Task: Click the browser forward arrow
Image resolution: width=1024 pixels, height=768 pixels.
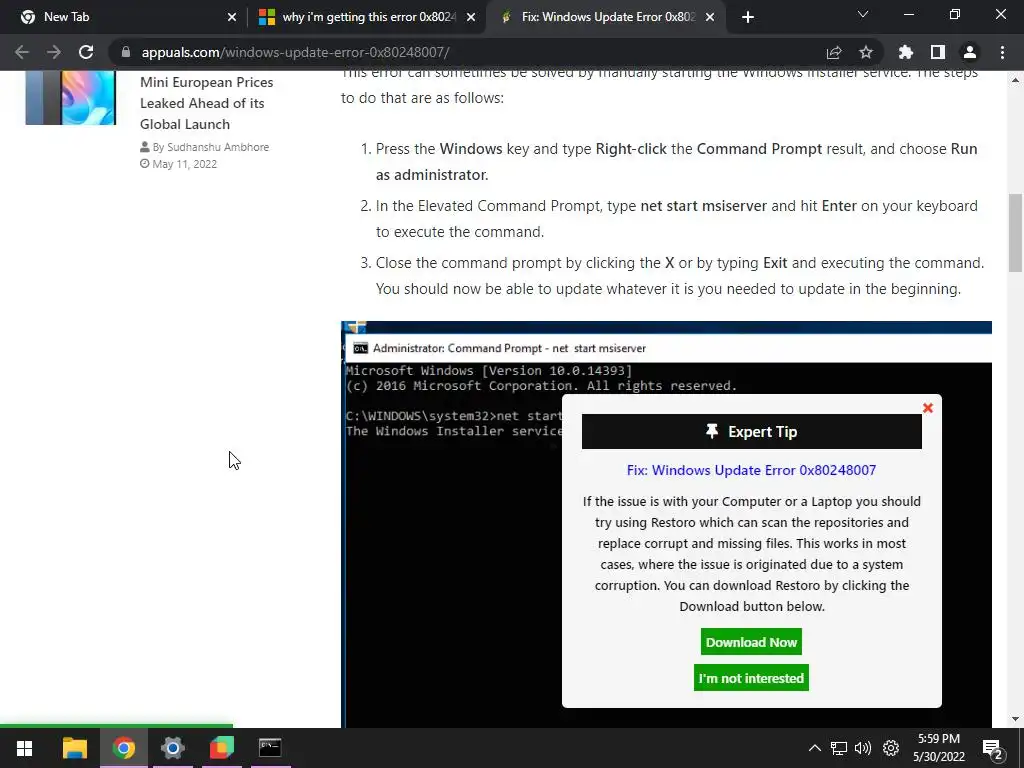Action: [x=54, y=52]
